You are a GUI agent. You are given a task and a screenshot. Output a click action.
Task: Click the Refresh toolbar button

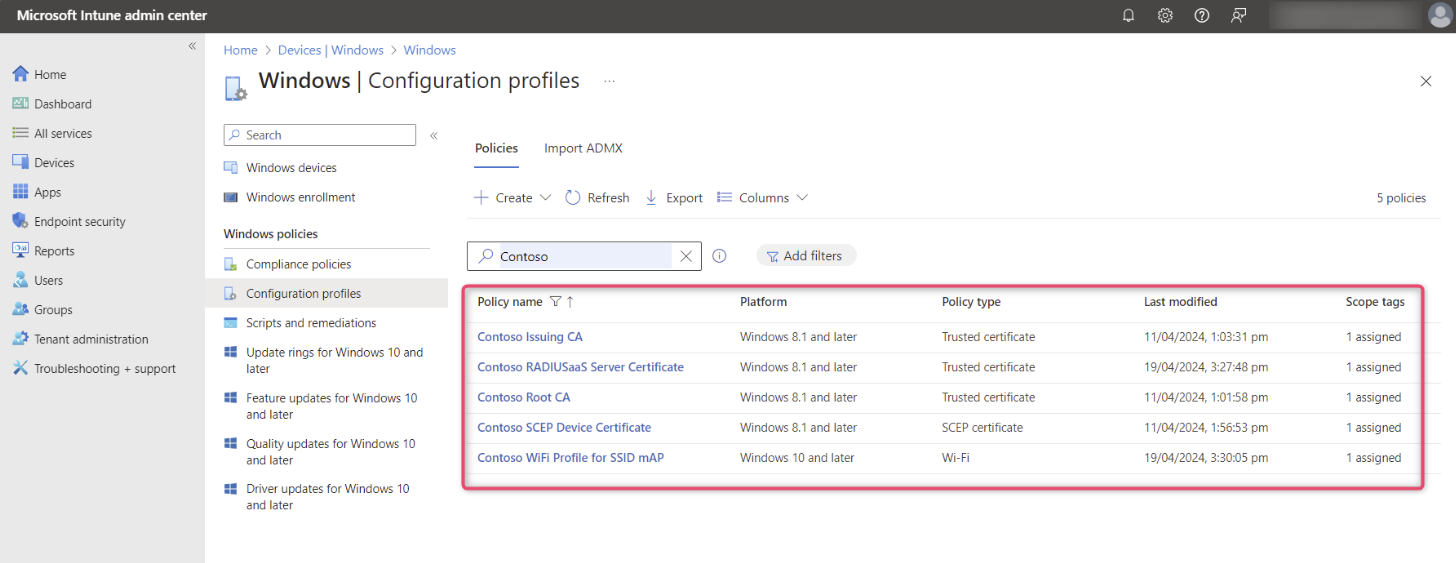click(x=597, y=198)
